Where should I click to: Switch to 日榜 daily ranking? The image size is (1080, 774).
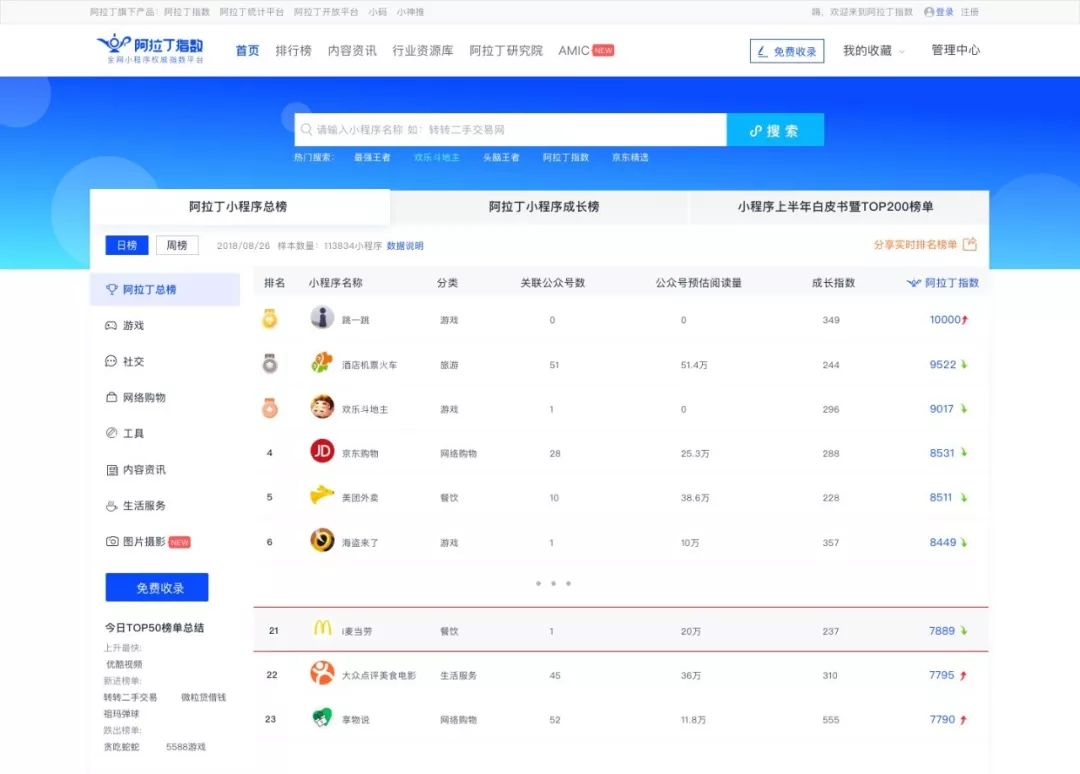[127, 246]
